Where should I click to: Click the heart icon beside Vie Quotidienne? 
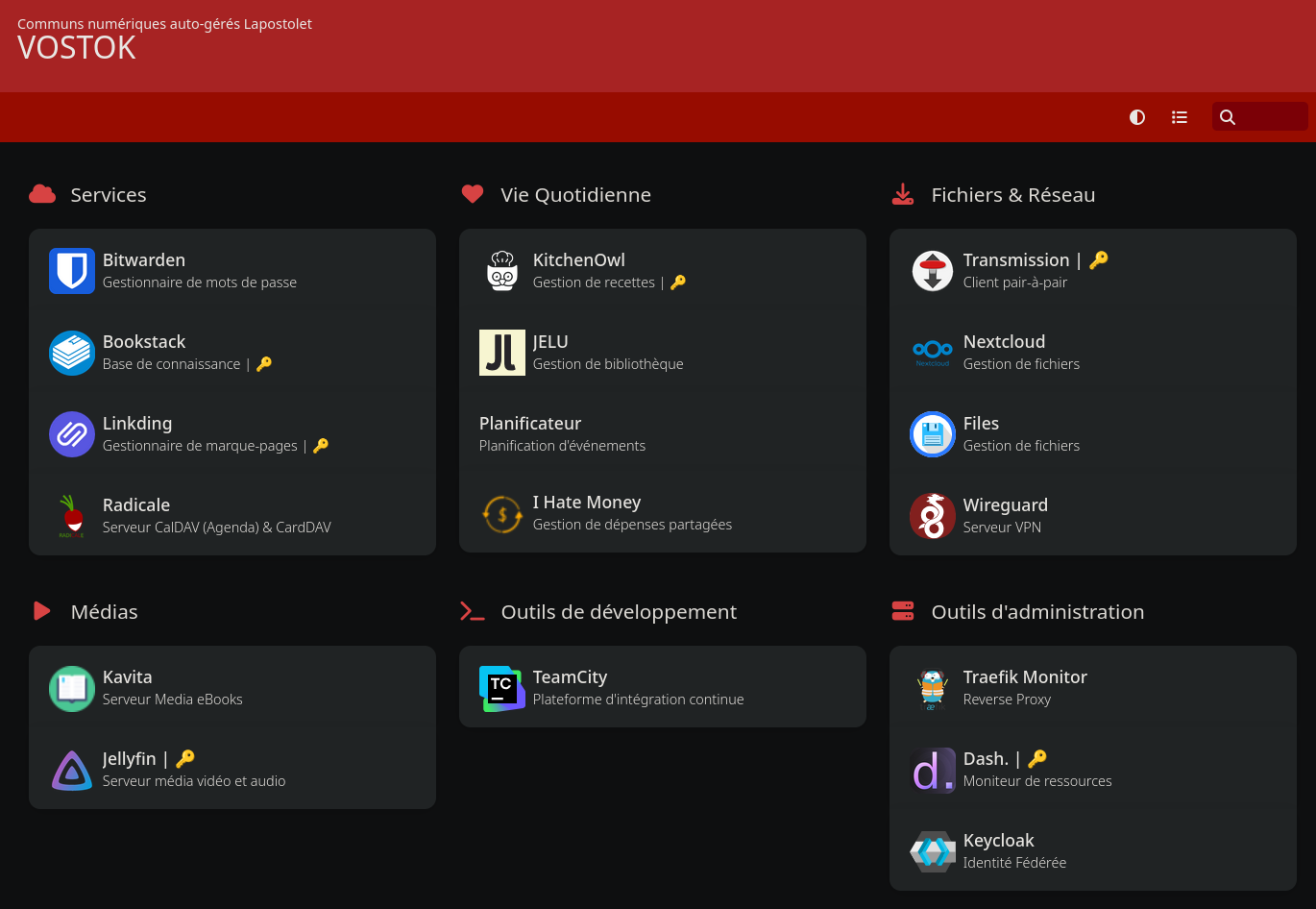click(x=473, y=194)
